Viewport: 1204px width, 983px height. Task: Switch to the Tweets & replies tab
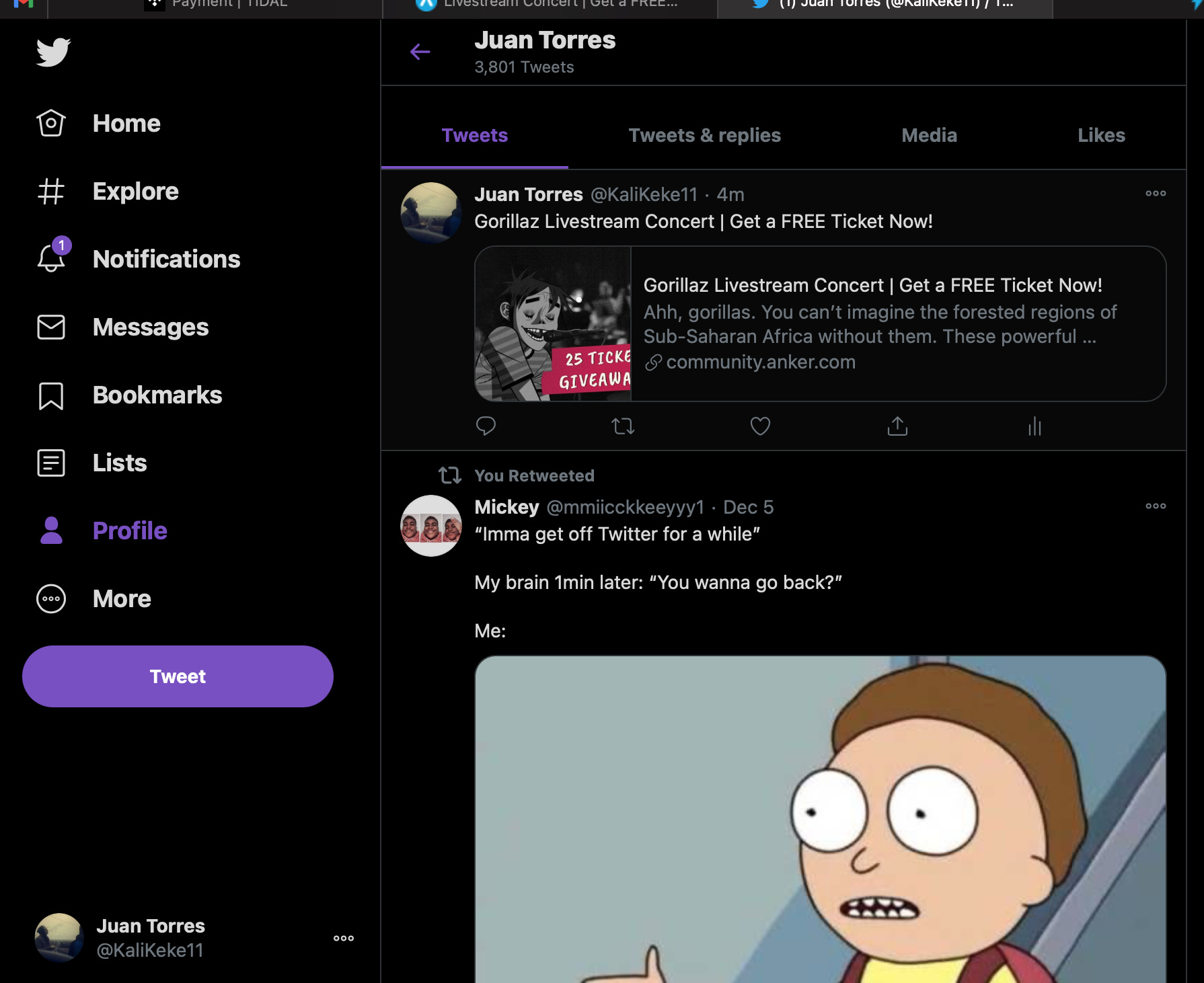[704, 135]
